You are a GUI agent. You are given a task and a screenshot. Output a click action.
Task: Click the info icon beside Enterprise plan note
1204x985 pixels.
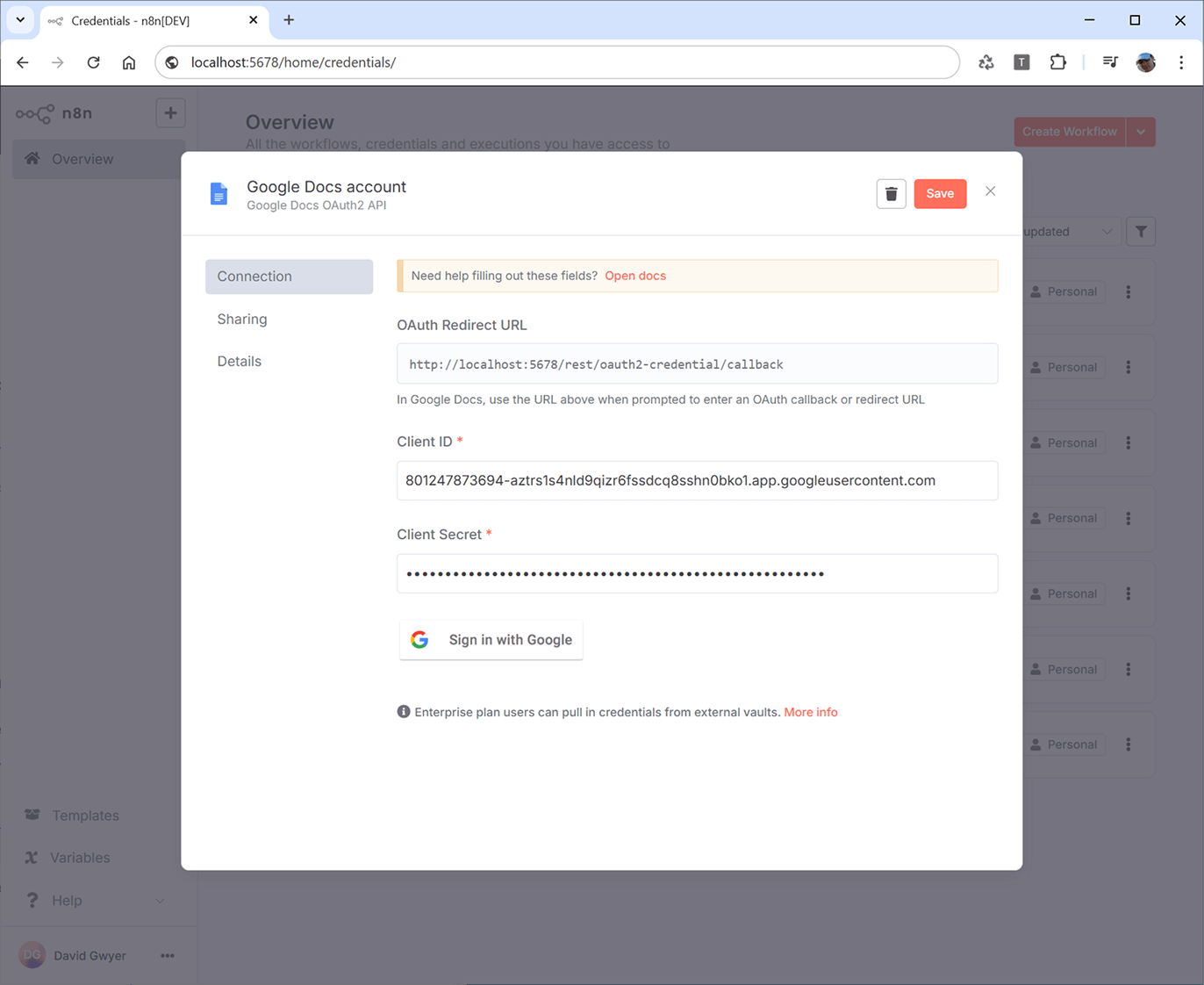(x=404, y=712)
